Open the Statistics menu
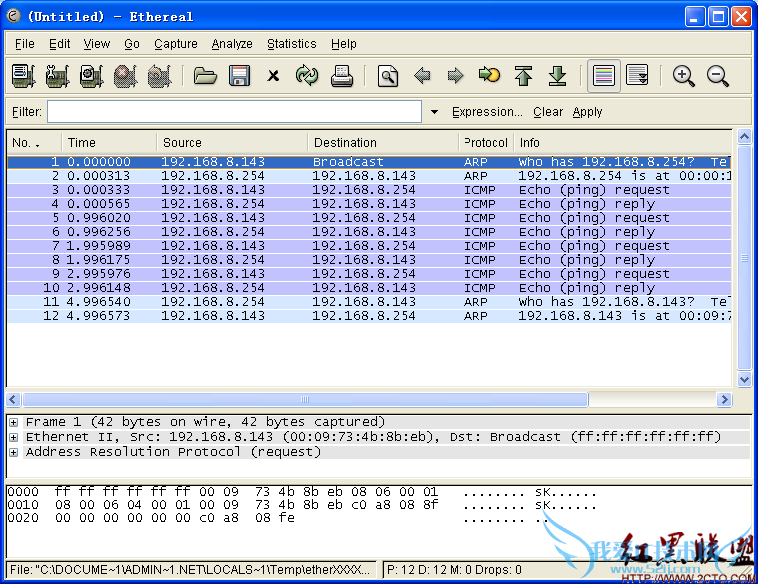 coord(291,44)
